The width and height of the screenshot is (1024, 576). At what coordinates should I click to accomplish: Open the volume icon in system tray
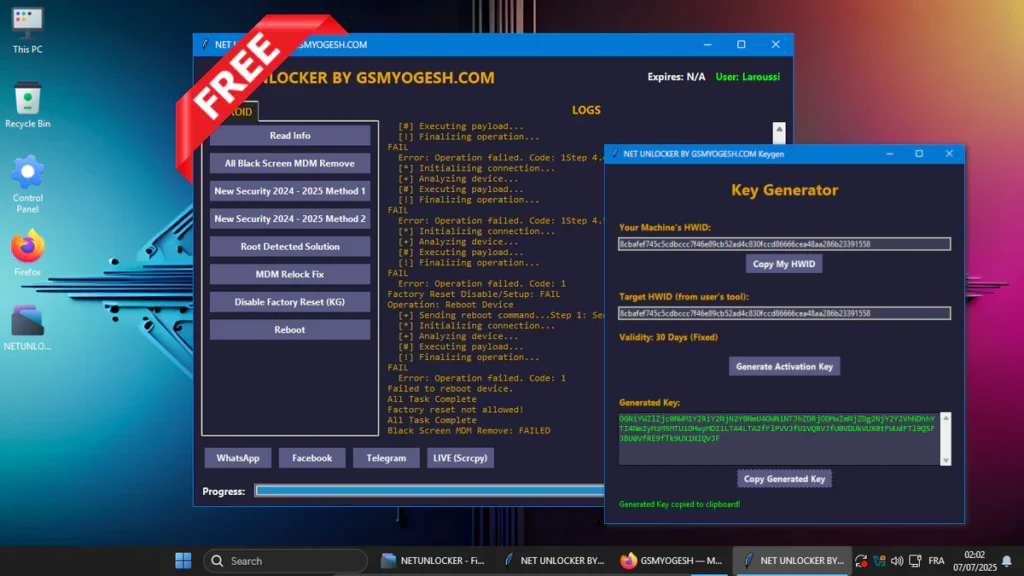click(x=897, y=560)
